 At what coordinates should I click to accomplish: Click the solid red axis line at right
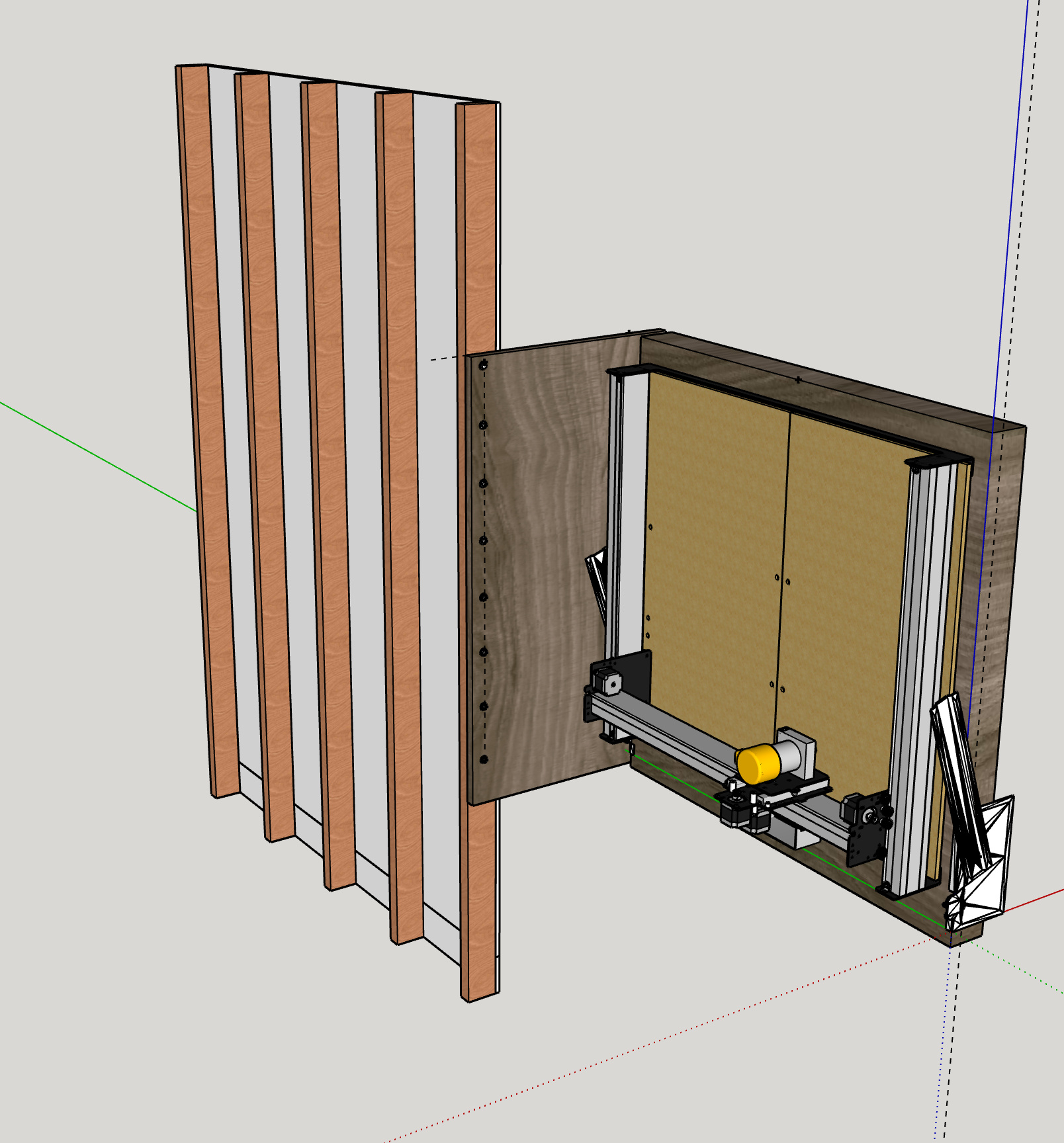coord(1034,901)
